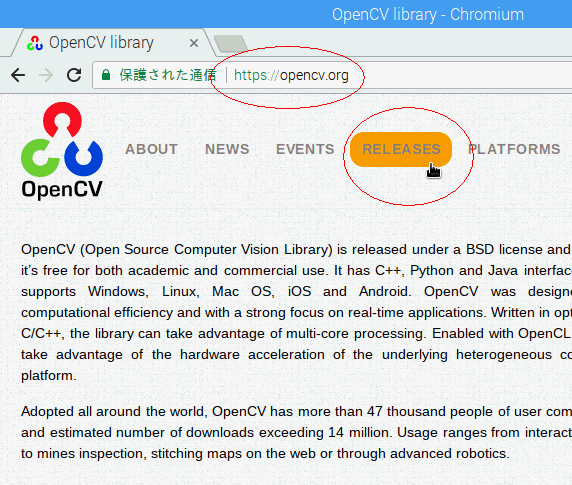This screenshot has width=572, height=485.
Task: Open the NEWS menu item
Action: pos(227,149)
